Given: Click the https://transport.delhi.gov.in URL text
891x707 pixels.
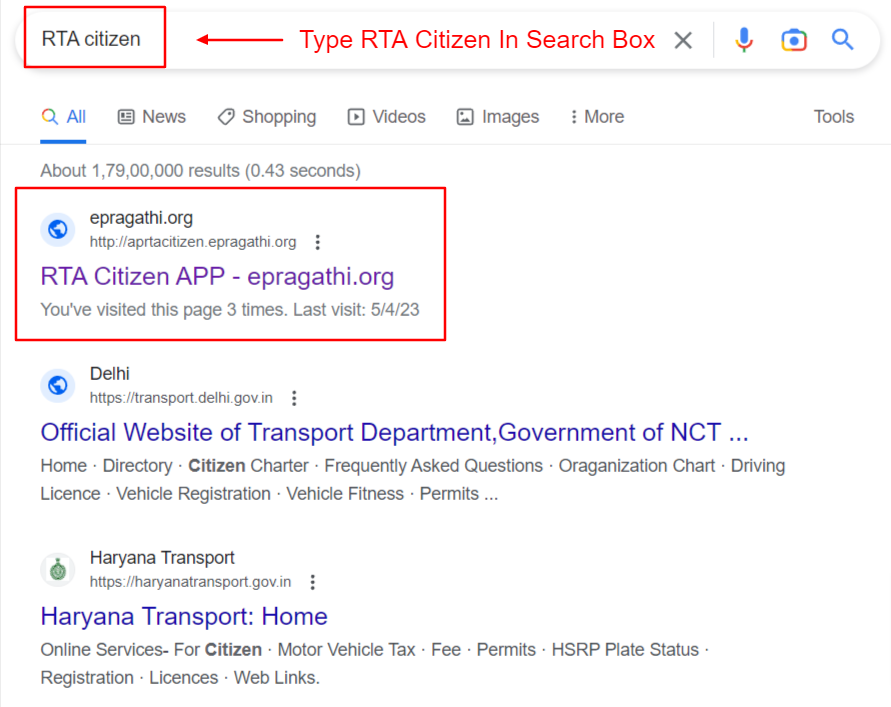Looking at the screenshot, I should 181,398.
